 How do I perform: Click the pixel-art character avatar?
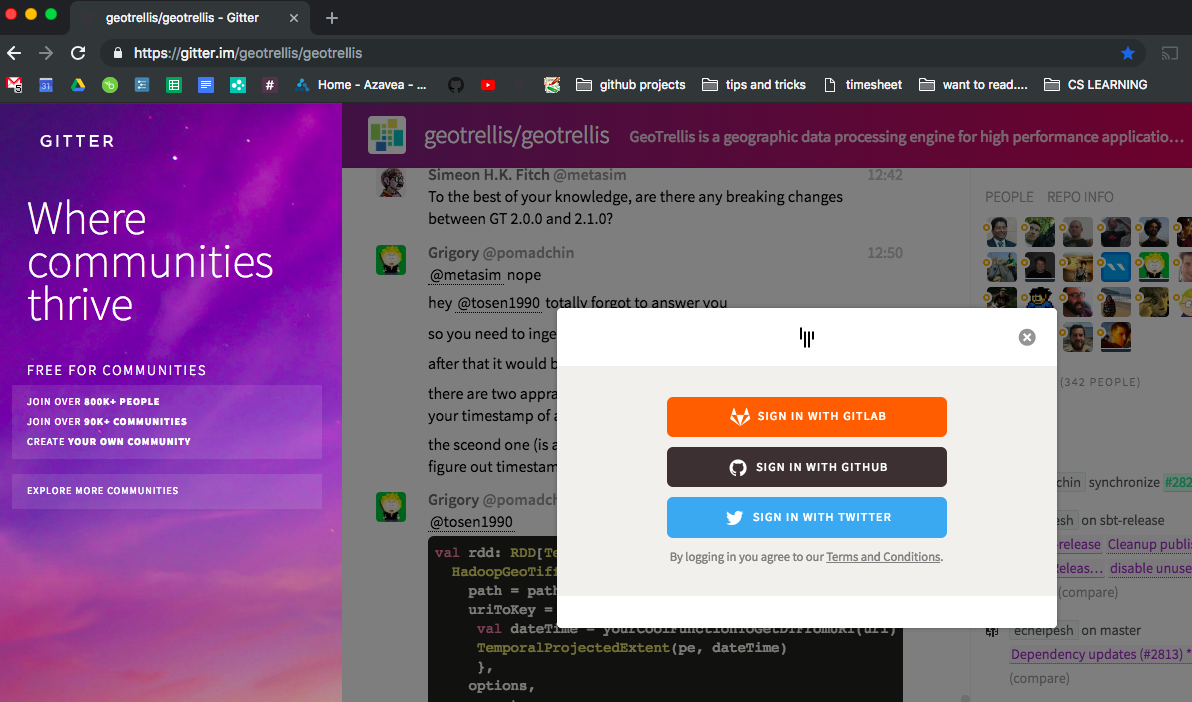coord(1040,302)
